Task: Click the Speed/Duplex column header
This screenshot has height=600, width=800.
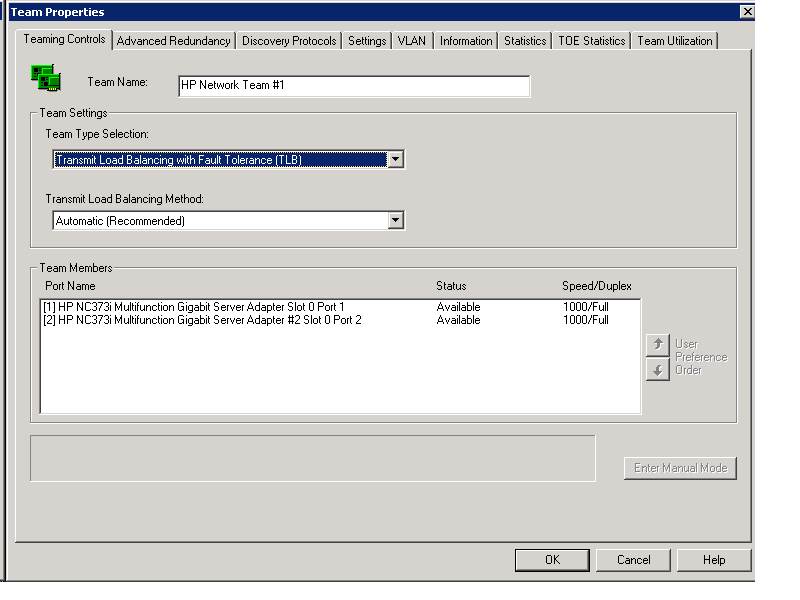Action: point(596,286)
